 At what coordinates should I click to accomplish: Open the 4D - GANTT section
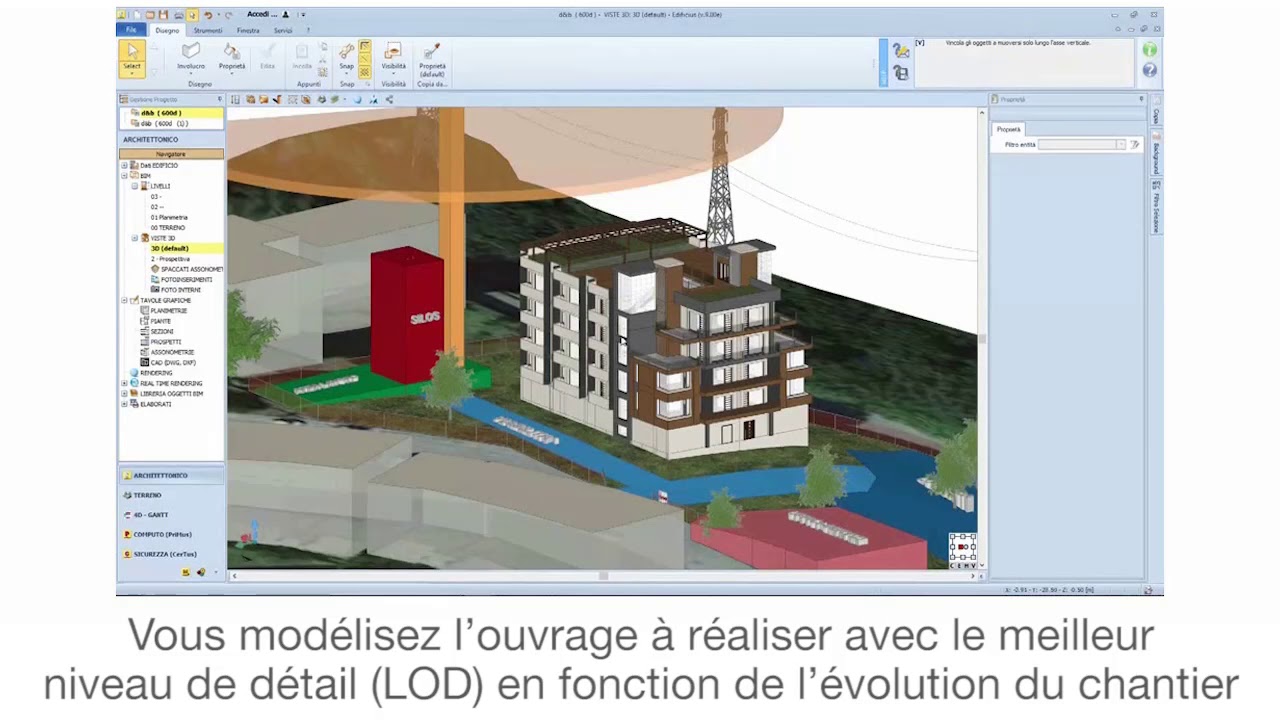point(171,514)
